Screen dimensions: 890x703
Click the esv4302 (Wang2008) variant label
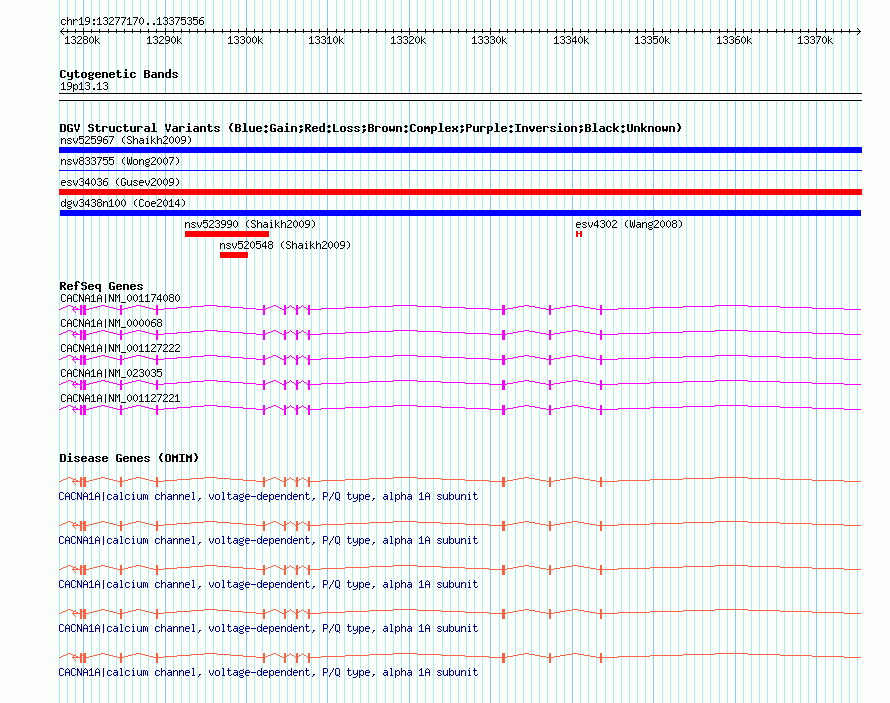click(629, 224)
